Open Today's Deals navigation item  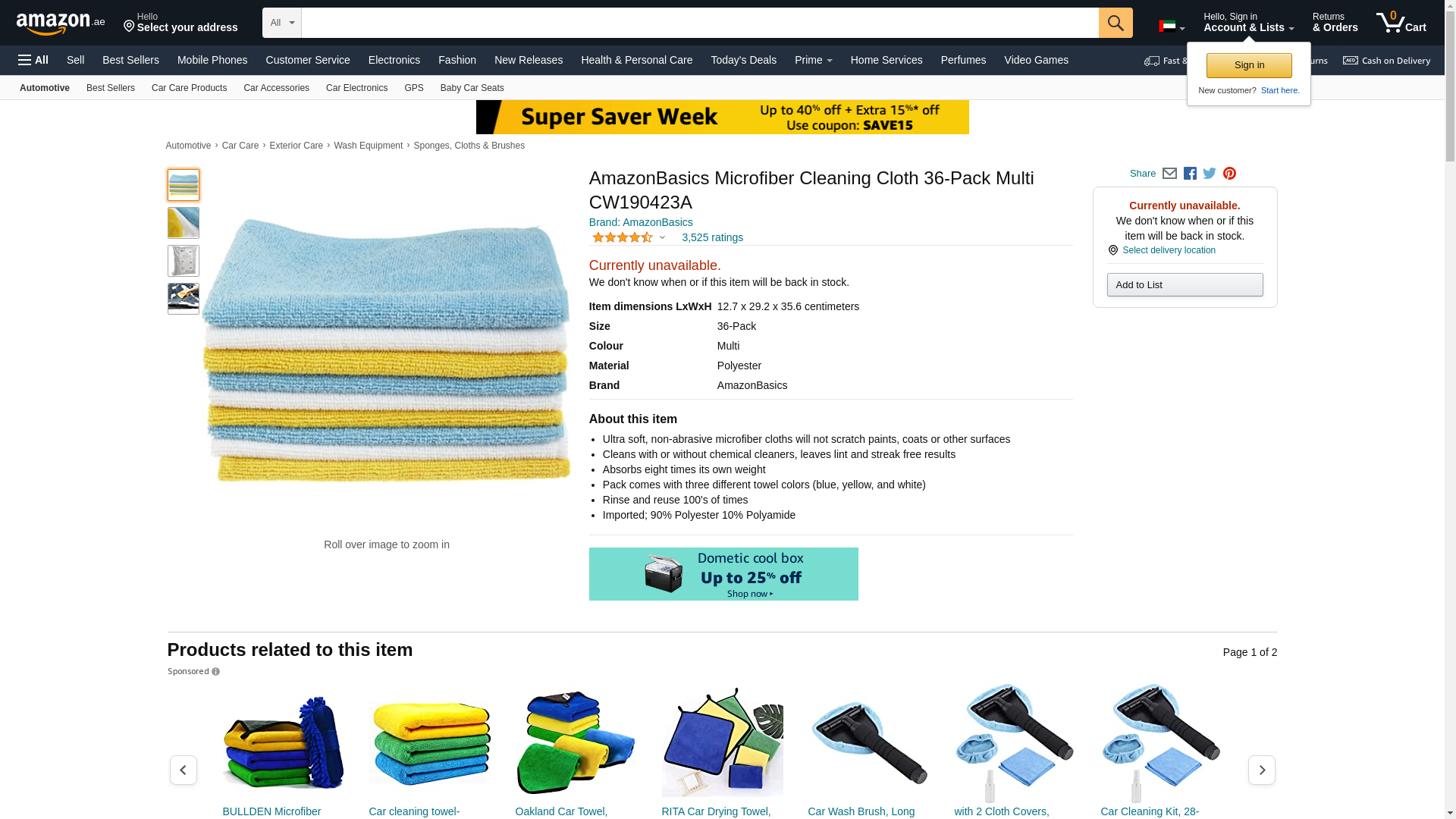(x=743, y=60)
